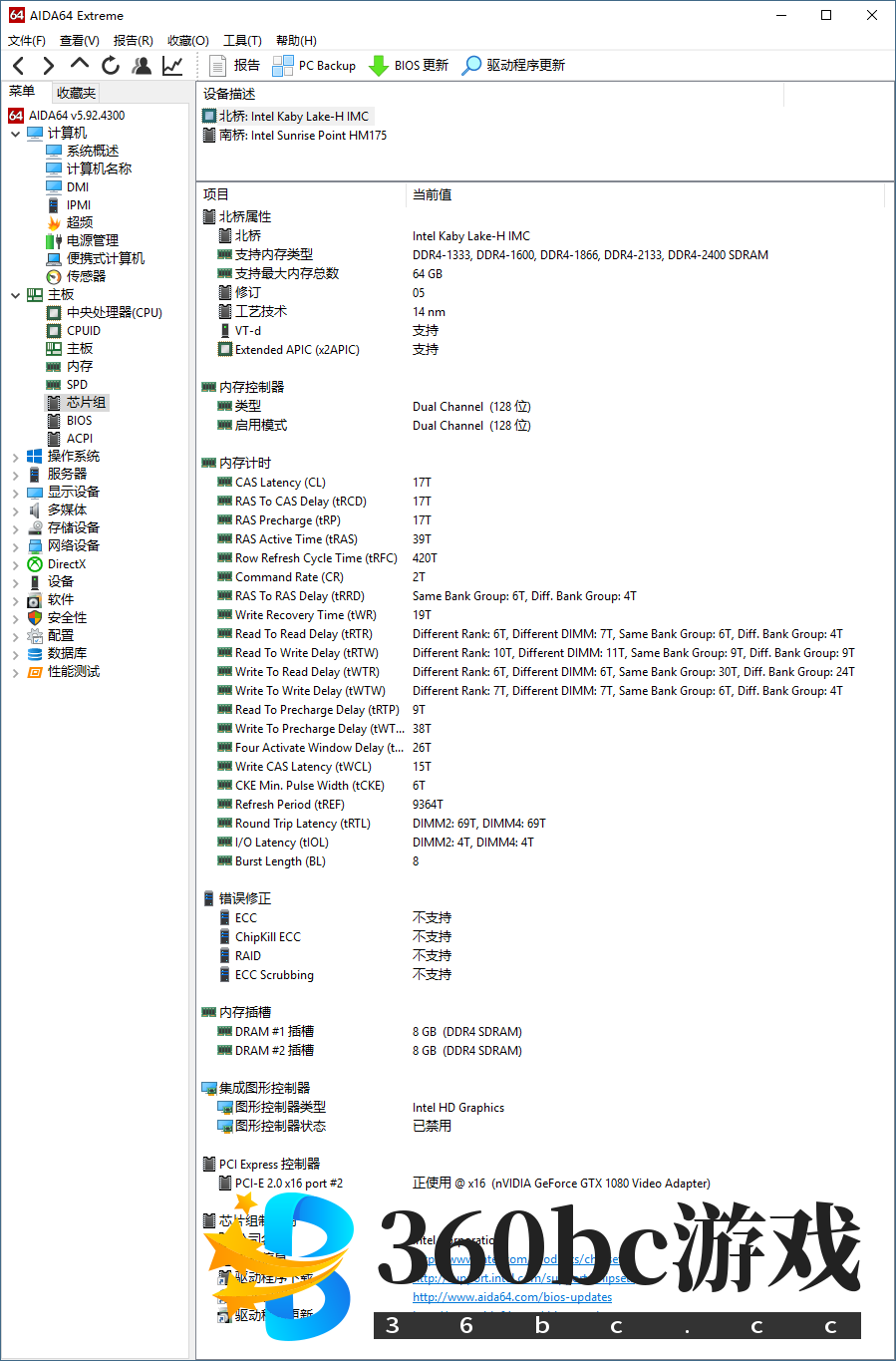The image size is (896, 1361).
Task: Open the graph chart toolbar icon
Action: click(x=172, y=66)
